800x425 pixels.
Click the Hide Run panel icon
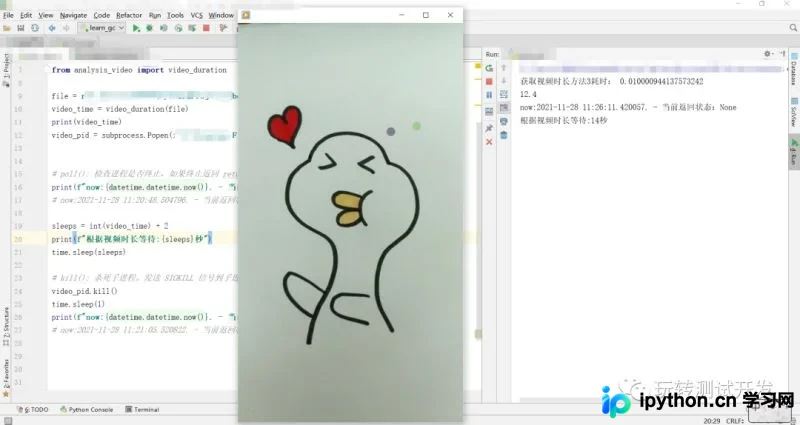[783, 54]
